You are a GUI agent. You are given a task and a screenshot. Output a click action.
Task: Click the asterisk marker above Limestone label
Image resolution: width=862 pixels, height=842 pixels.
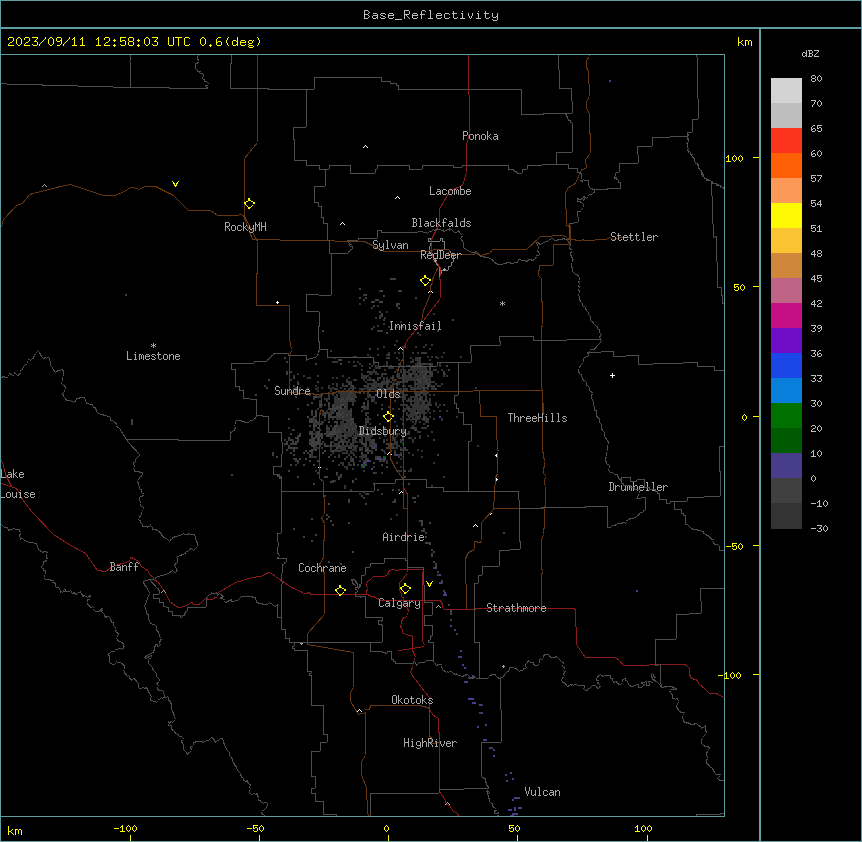[153, 346]
